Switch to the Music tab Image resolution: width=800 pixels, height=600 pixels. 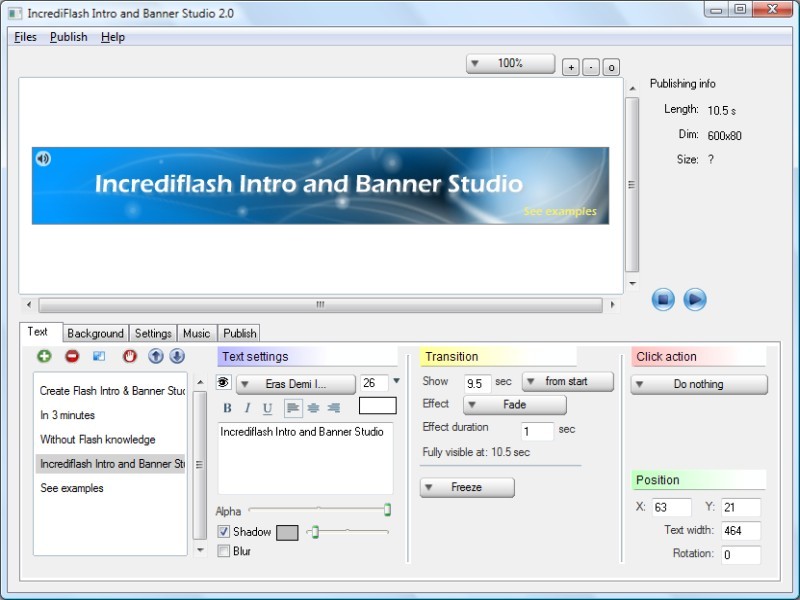point(196,333)
